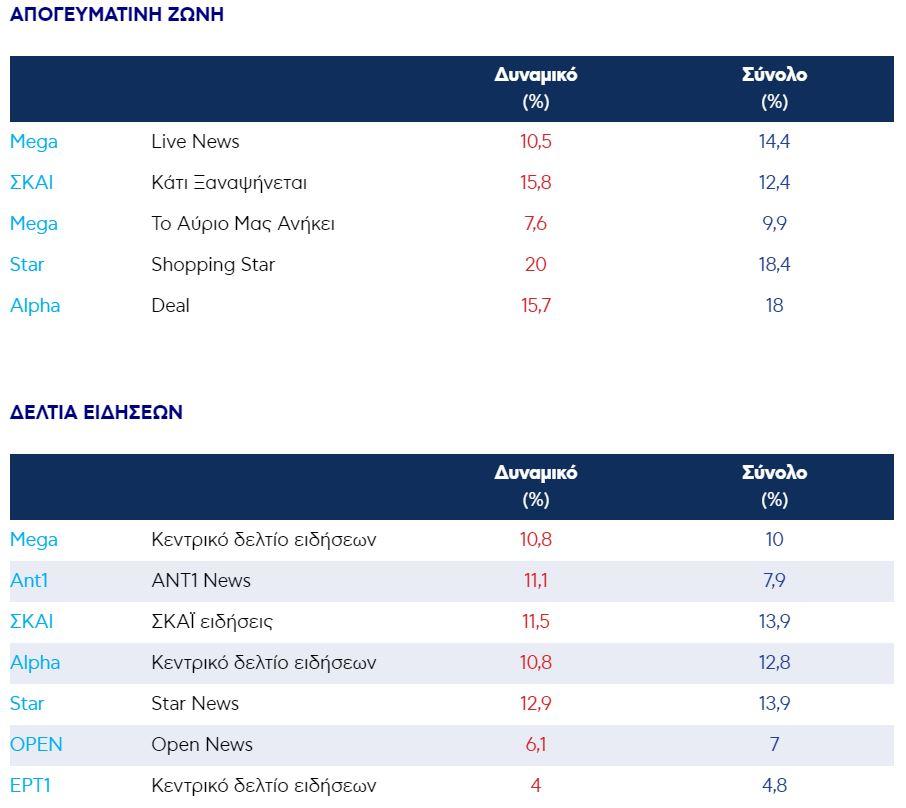Click the Mega link beside Το Αύριο Μας Ανήκει

(34, 224)
